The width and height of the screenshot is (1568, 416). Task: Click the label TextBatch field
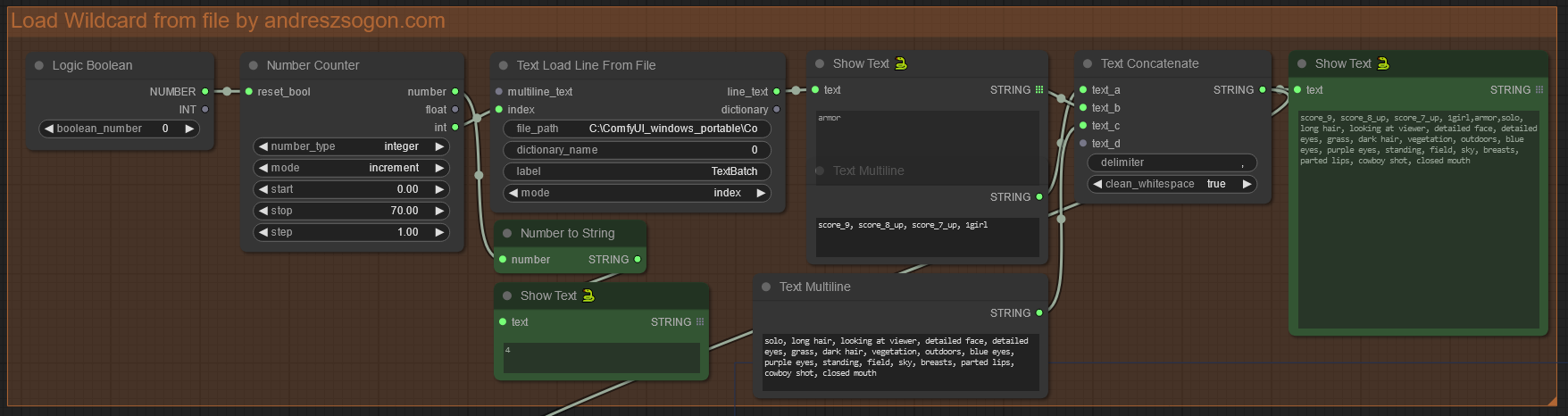point(637,171)
